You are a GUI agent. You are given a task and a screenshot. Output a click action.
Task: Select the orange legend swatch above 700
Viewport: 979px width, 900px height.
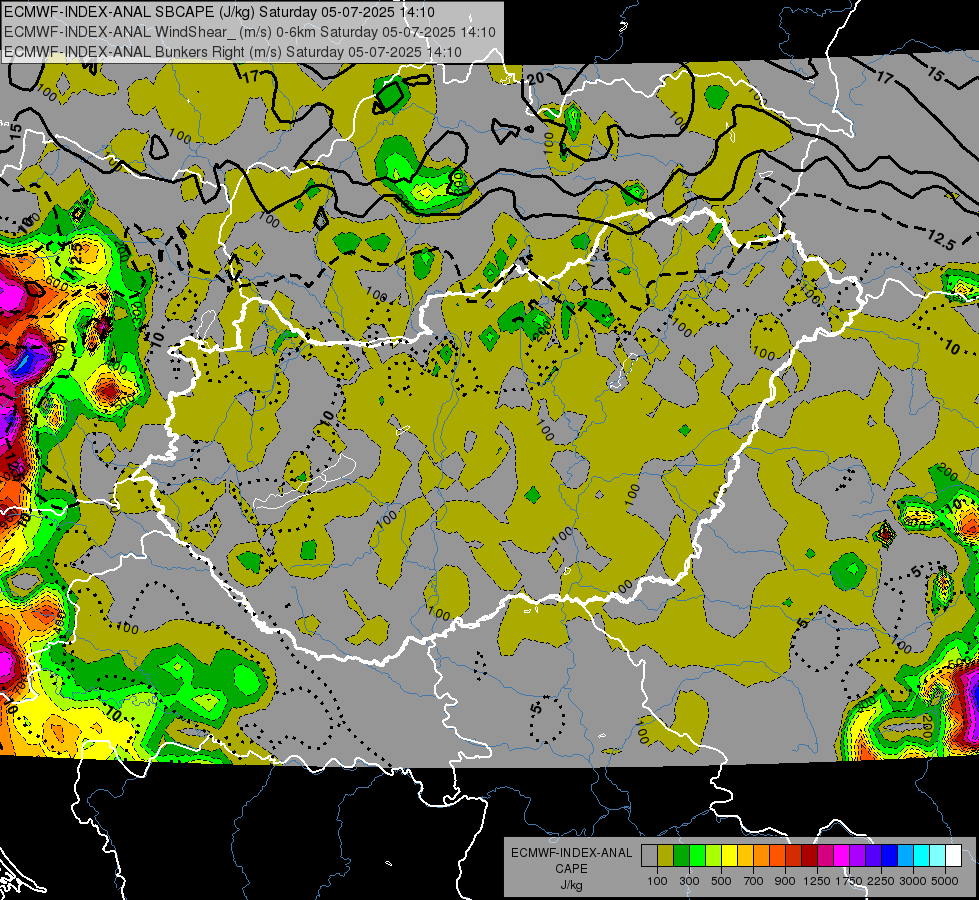pos(761,856)
